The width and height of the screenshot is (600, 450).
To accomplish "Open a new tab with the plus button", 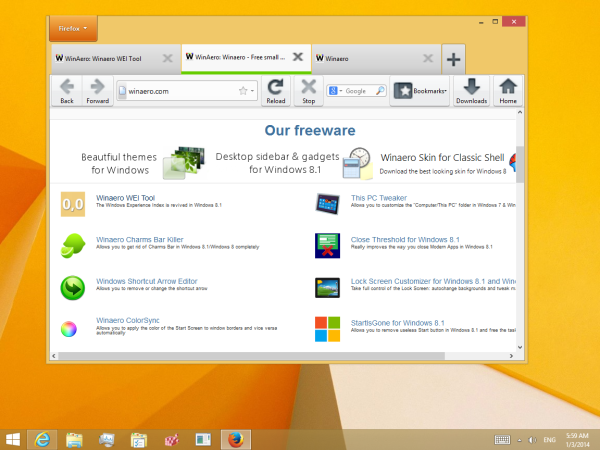I will (453, 59).
